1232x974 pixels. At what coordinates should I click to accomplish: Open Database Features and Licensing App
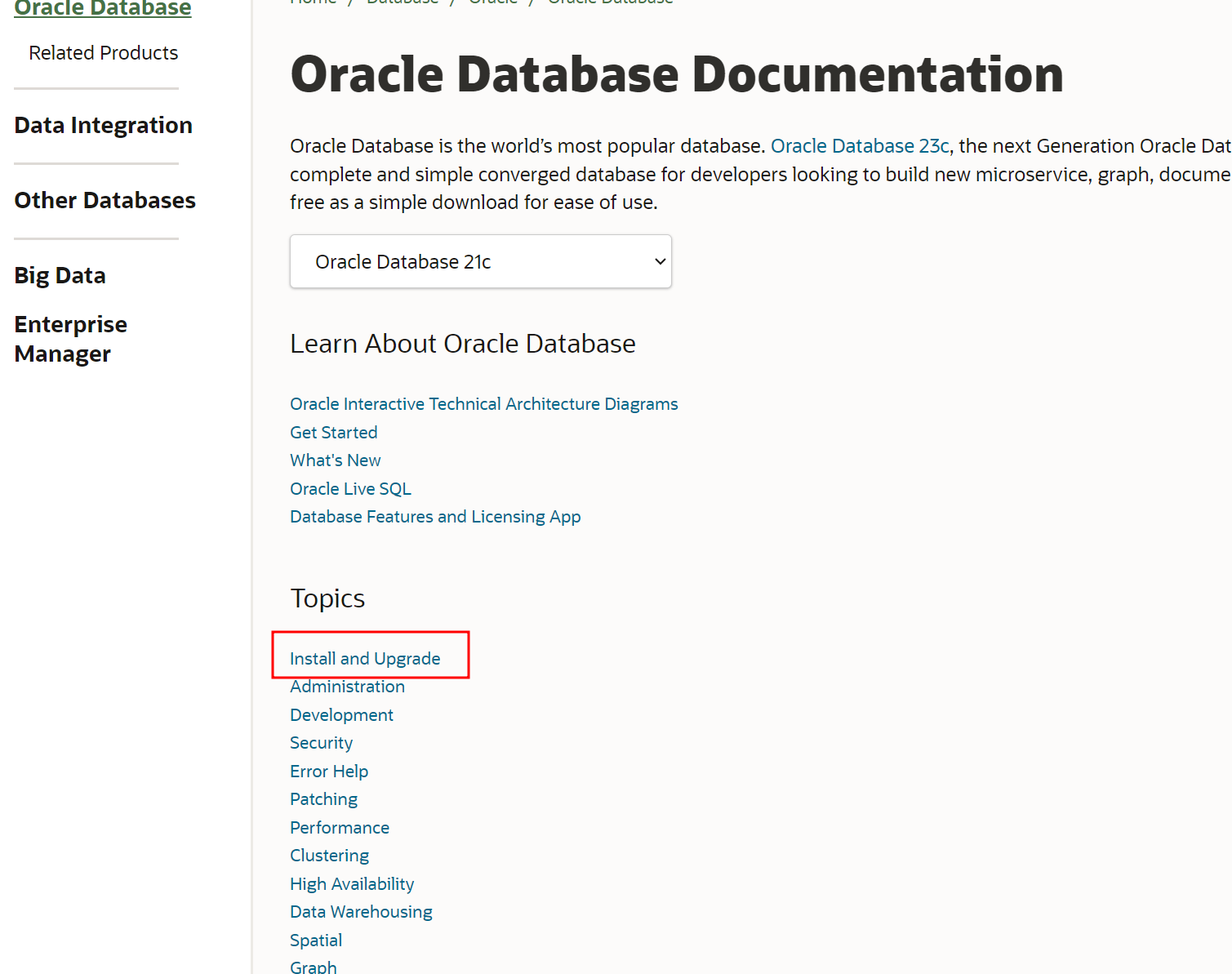click(435, 517)
